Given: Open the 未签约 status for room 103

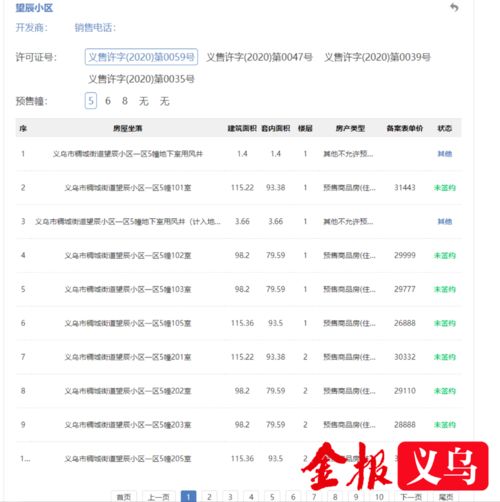Looking at the screenshot, I should (445, 289).
